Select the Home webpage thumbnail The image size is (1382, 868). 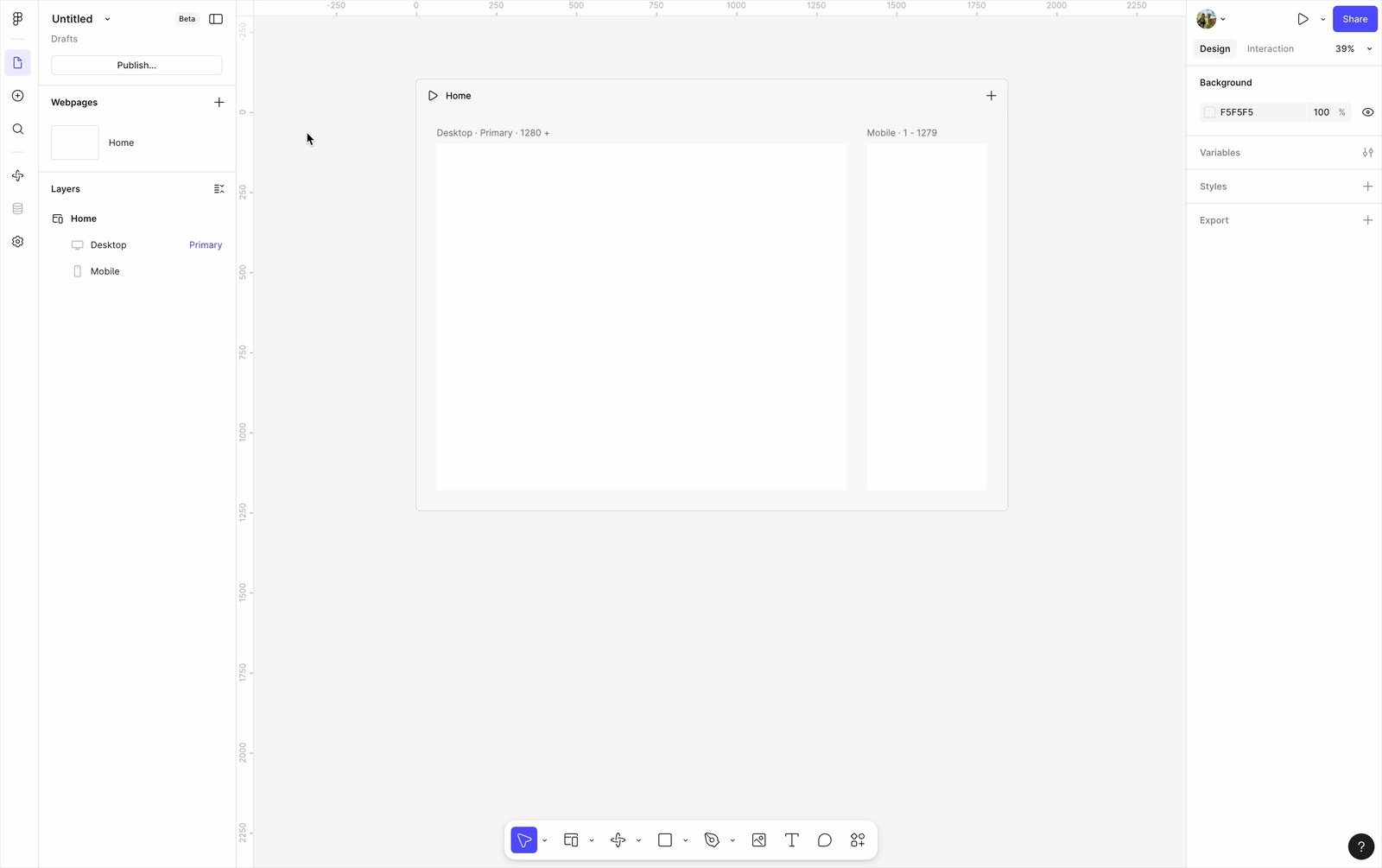[x=75, y=143]
